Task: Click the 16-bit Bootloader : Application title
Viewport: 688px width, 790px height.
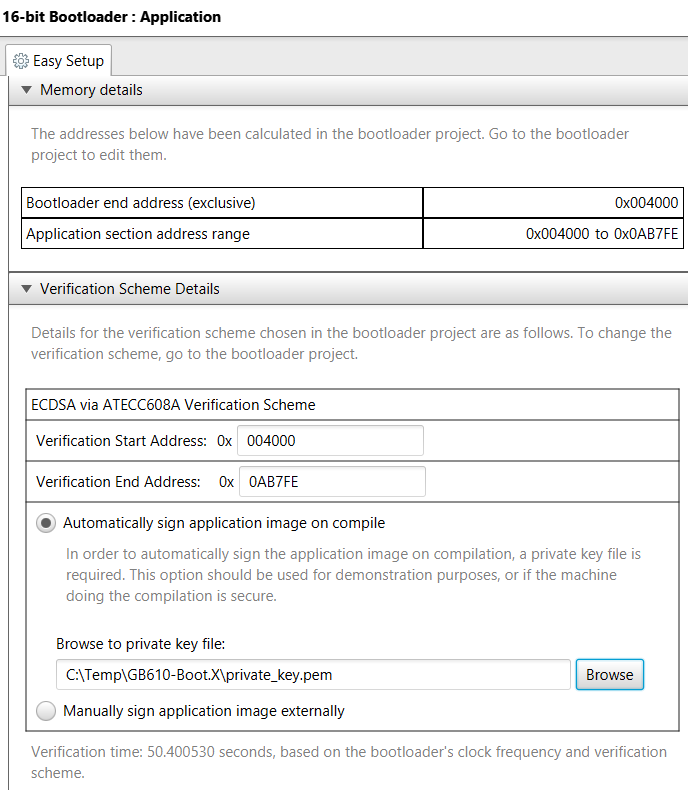Action: (x=112, y=17)
